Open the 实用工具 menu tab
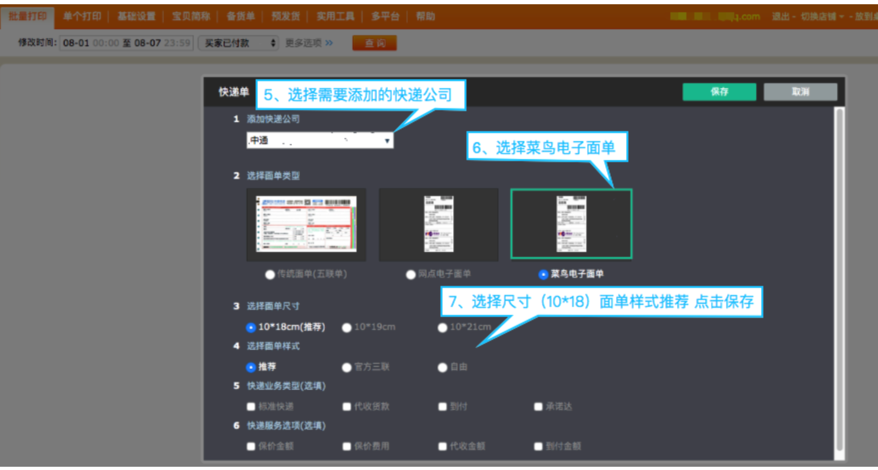The width and height of the screenshot is (878, 470). 335,16
